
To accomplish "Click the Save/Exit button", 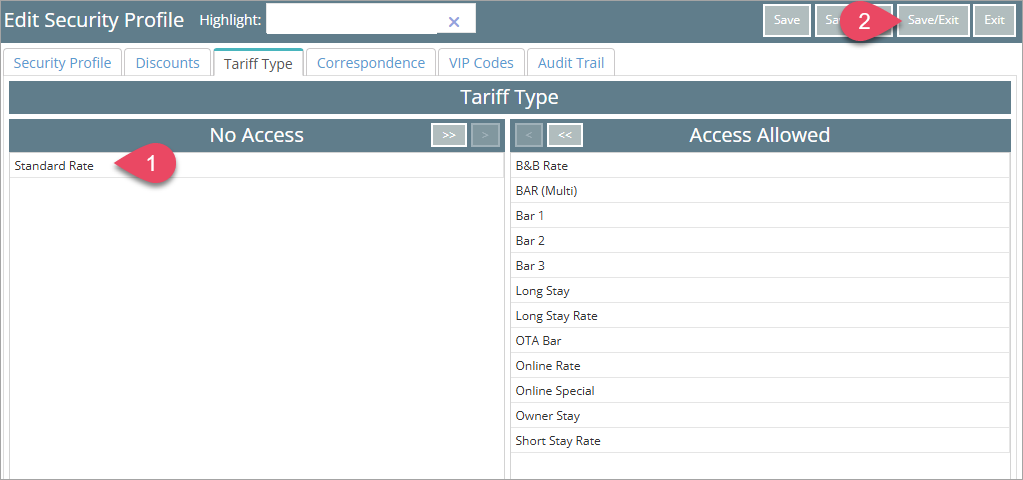I will (x=933, y=20).
